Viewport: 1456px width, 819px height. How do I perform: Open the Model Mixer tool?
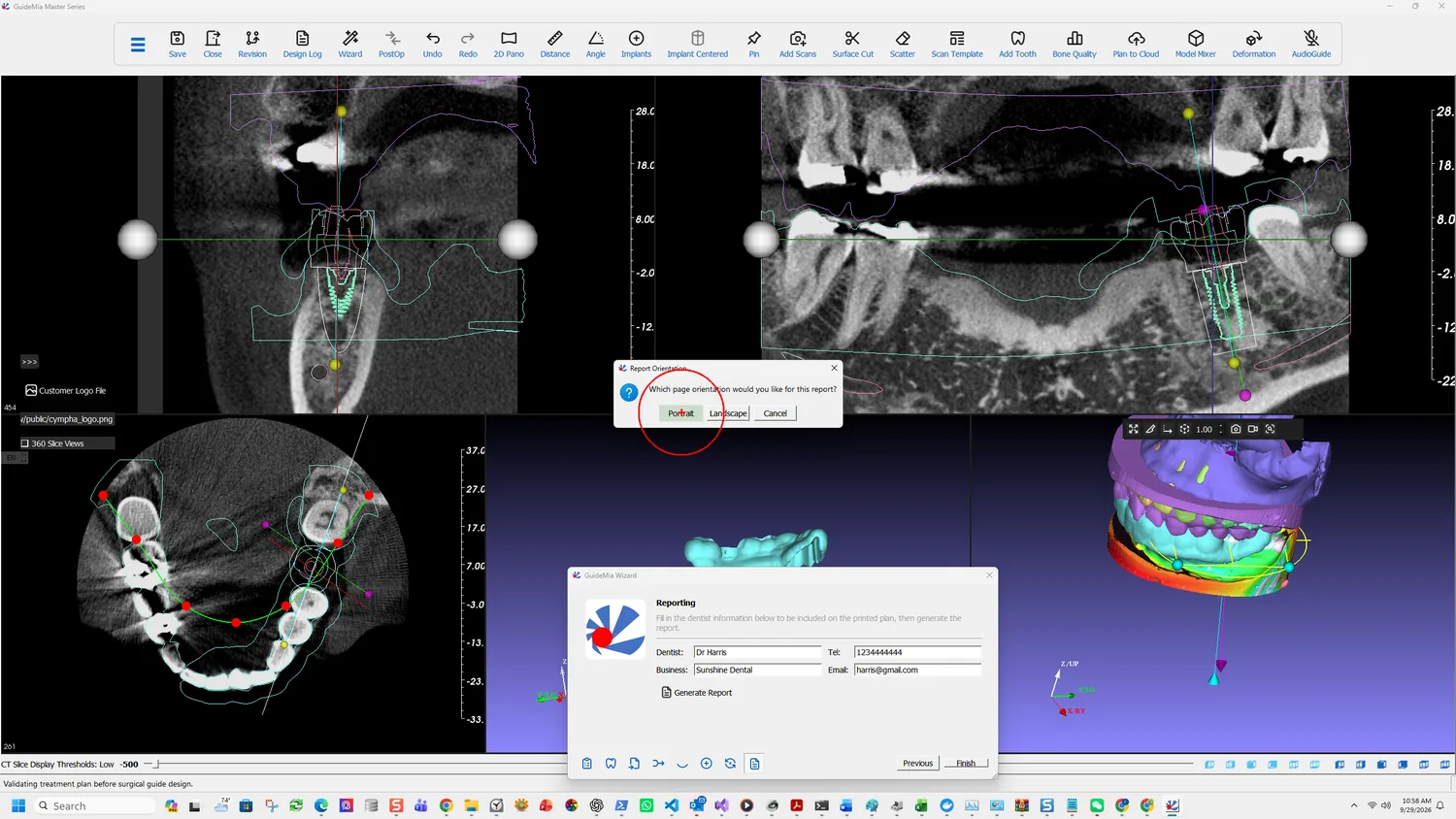(1196, 44)
